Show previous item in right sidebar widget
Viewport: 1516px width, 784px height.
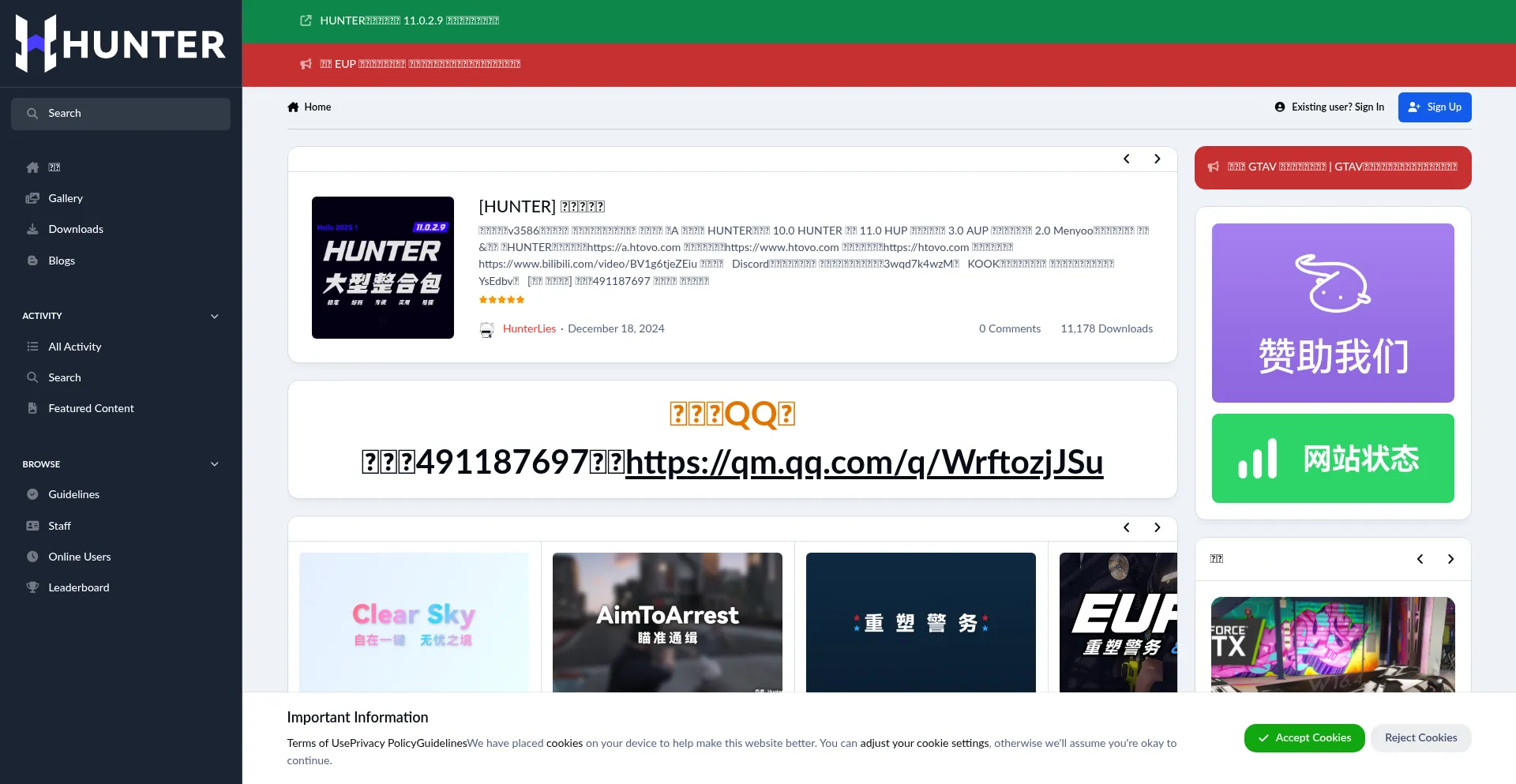[x=1420, y=559]
